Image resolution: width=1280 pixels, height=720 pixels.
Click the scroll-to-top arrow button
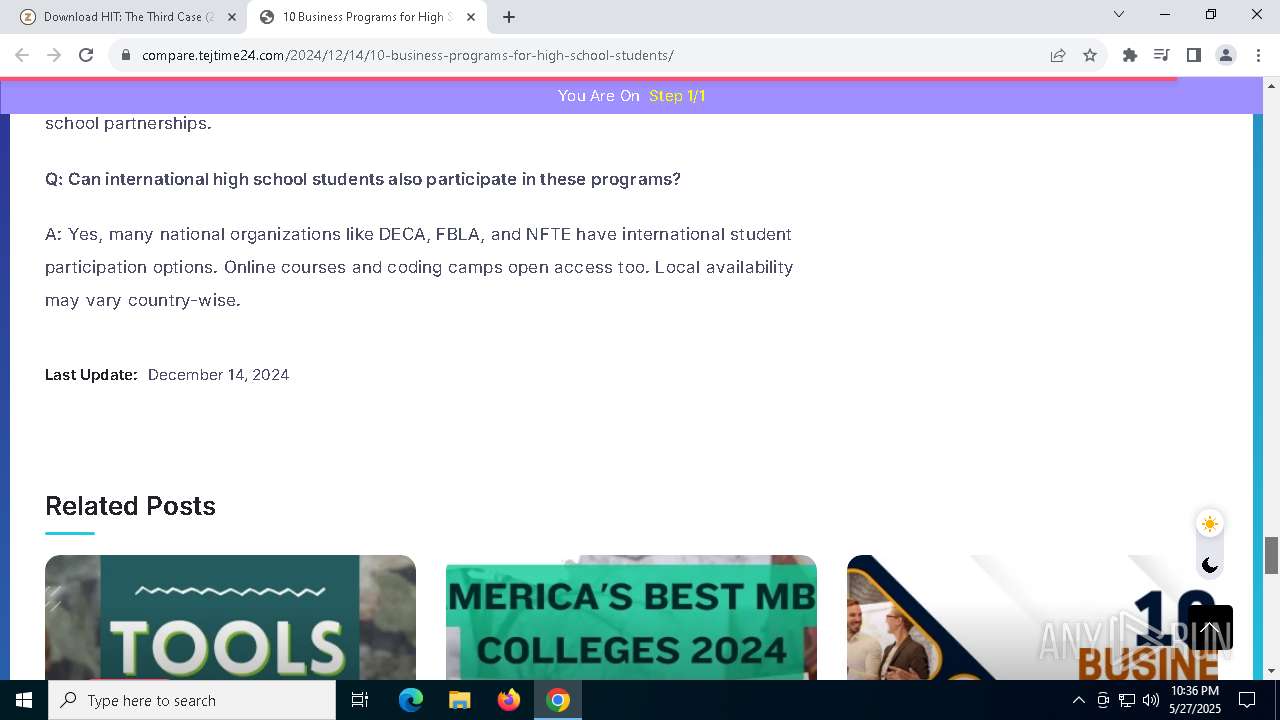click(x=1210, y=628)
